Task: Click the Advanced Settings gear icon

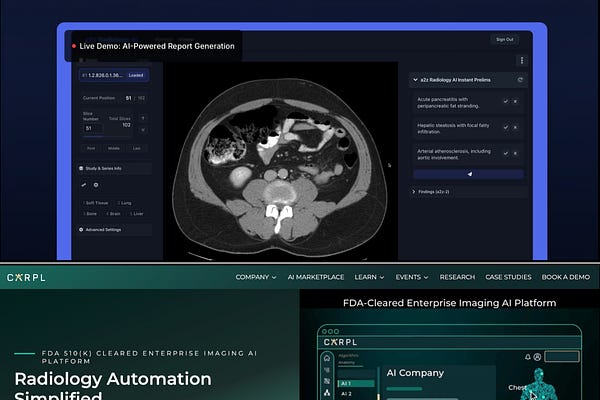Action: 81,230
